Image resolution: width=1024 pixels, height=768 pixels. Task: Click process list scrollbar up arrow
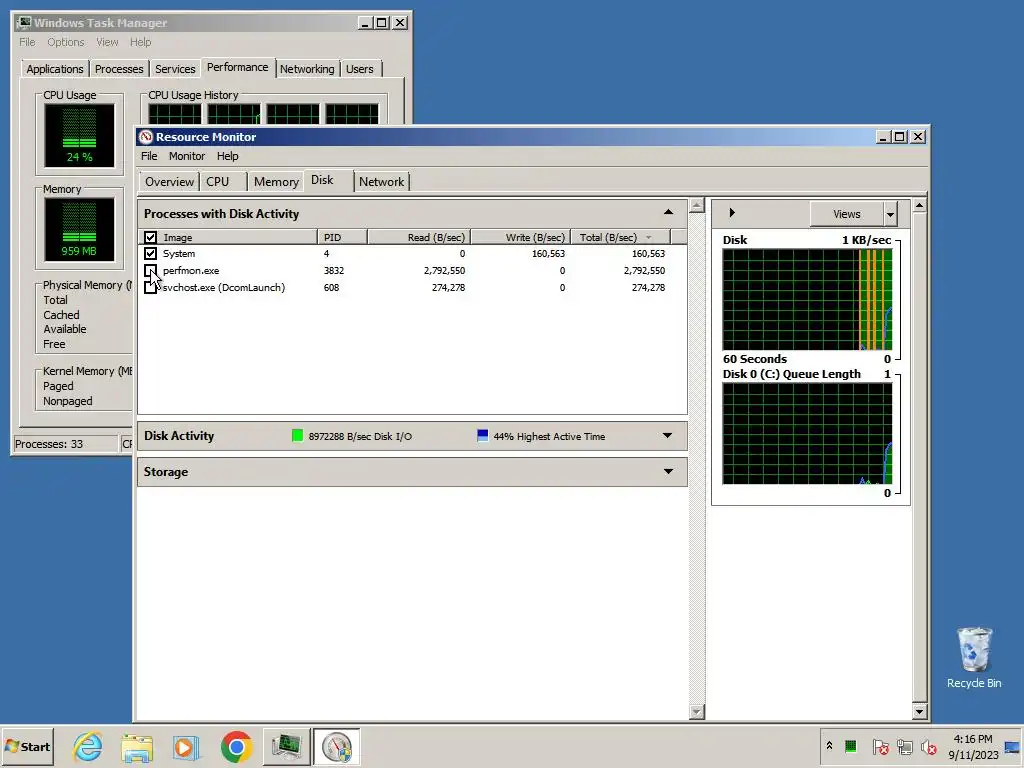(x=697, y=206)
